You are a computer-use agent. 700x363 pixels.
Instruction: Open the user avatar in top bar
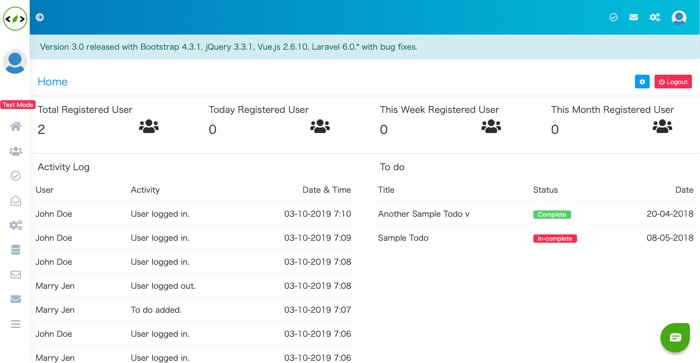pyautogui.click(x=679, y=17)
